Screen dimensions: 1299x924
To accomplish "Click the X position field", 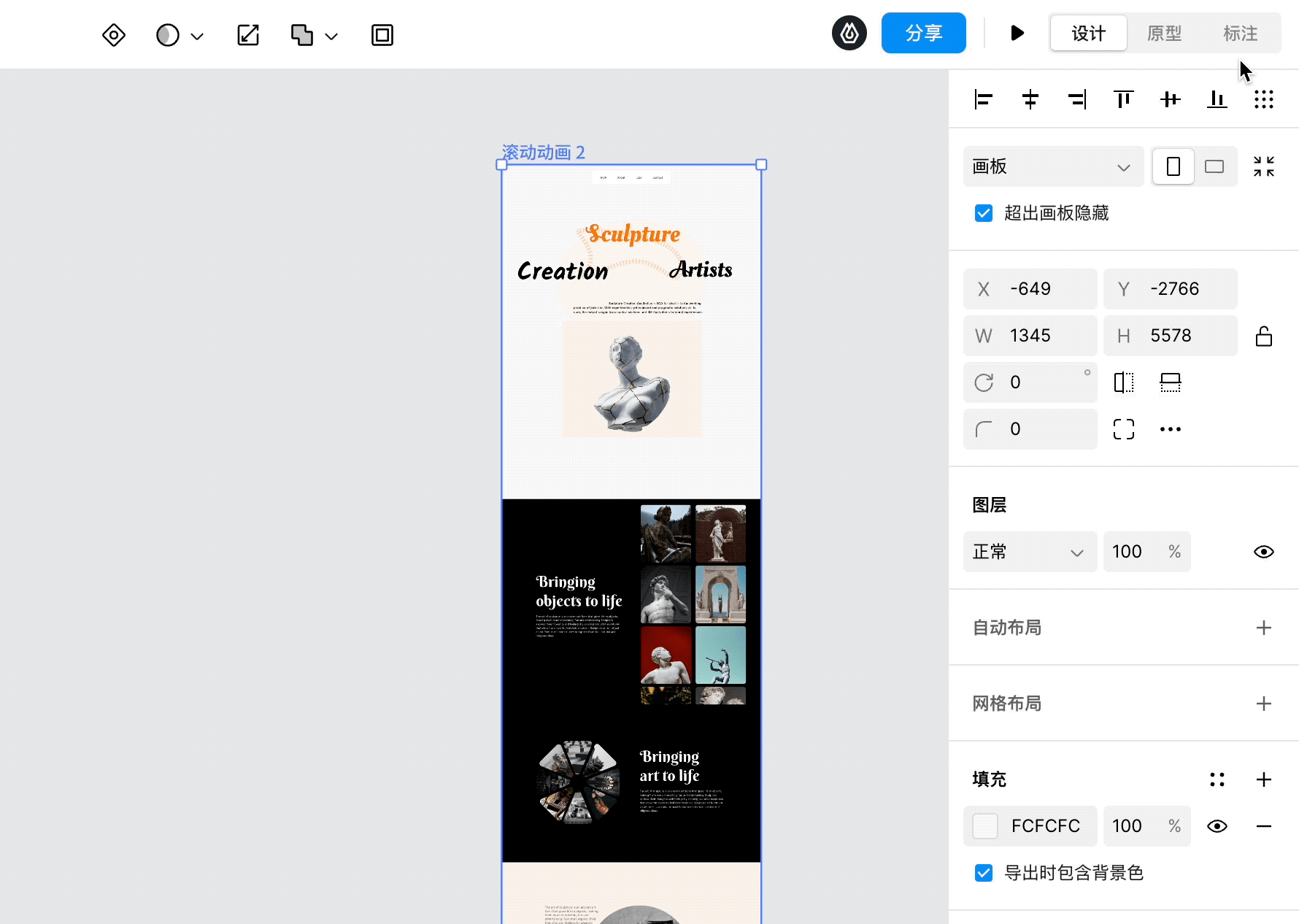I will 1030,289.
